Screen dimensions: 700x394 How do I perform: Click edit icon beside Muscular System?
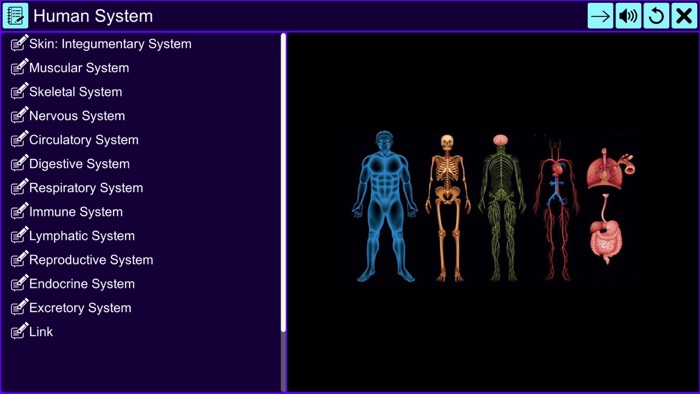click(19, 67)
